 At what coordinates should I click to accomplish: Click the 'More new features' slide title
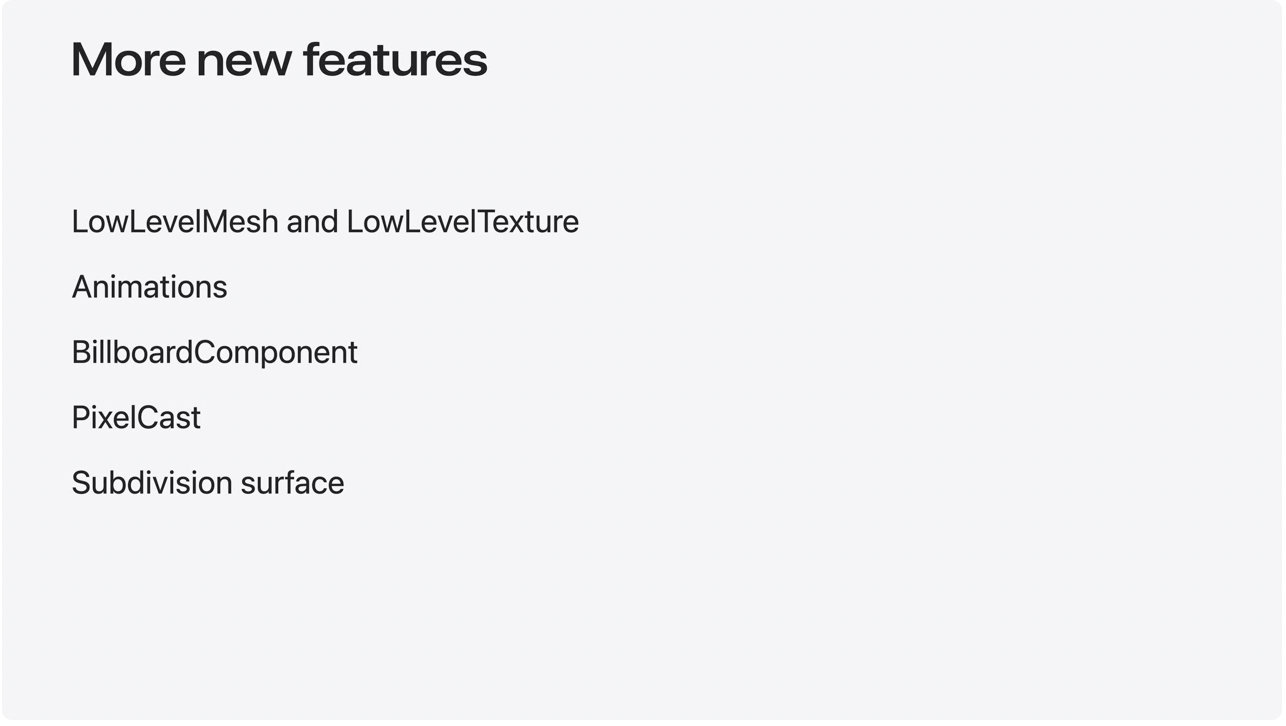279,60
